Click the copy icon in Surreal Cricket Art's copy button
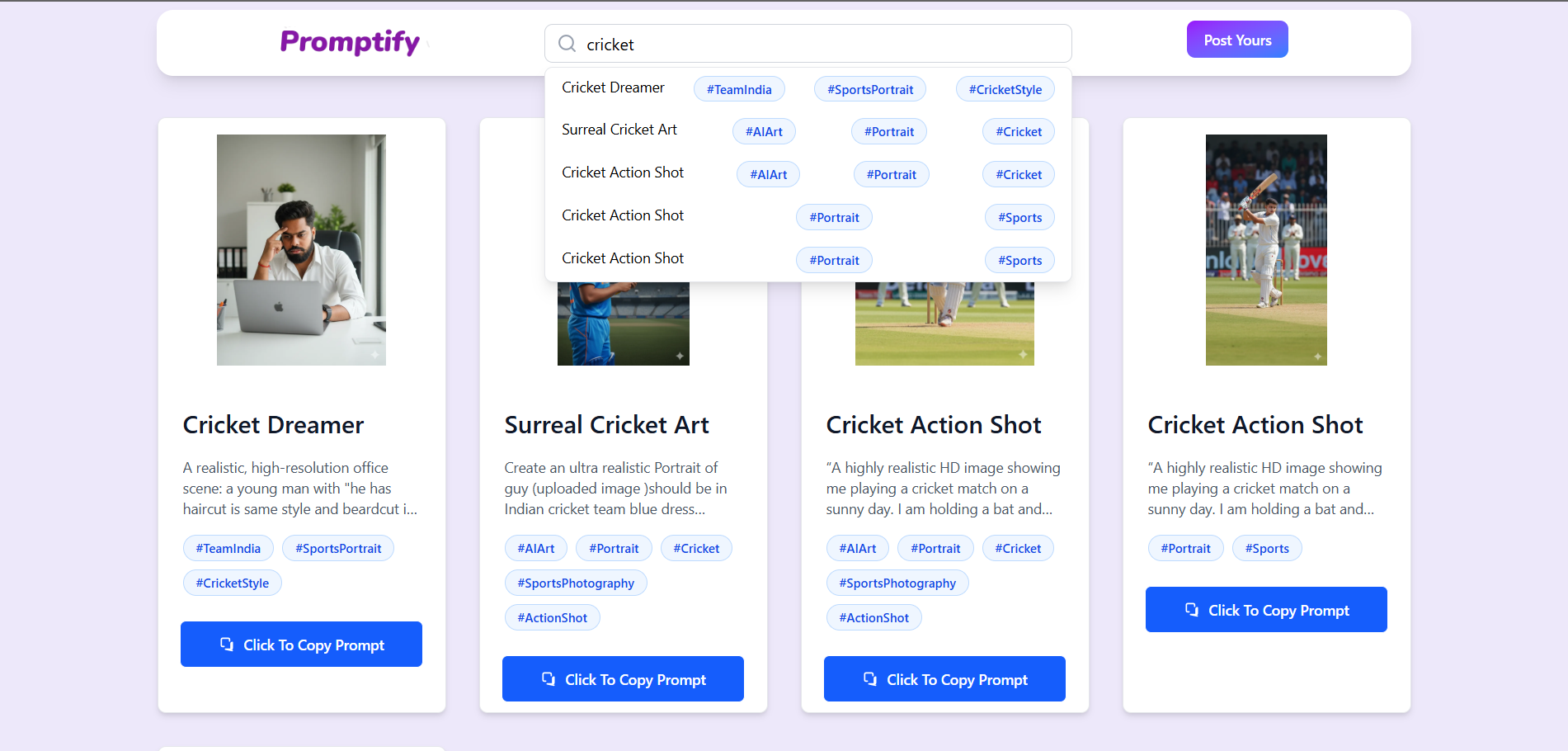 click(x=549, y=678)
